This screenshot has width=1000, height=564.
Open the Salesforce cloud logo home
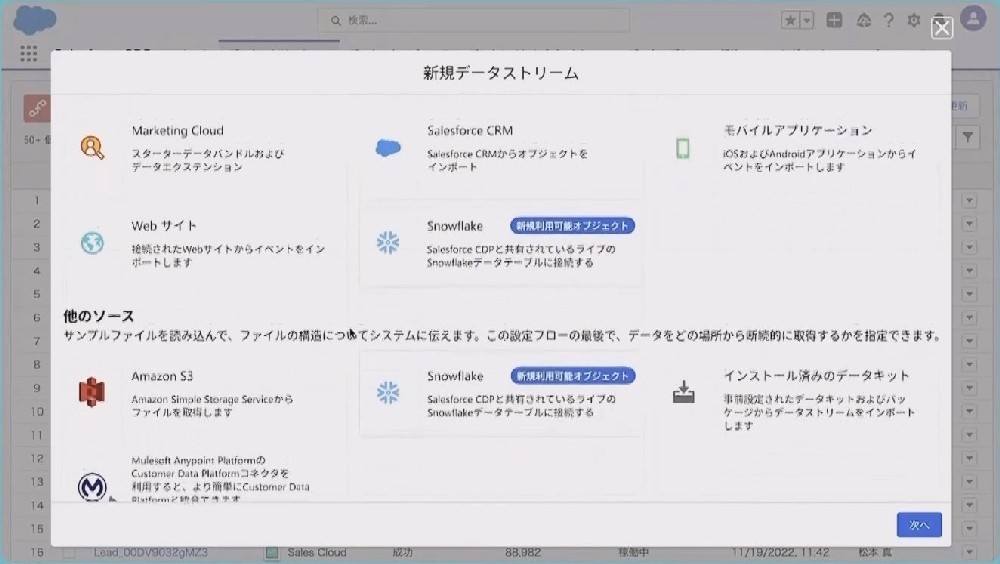coord(34,20)
